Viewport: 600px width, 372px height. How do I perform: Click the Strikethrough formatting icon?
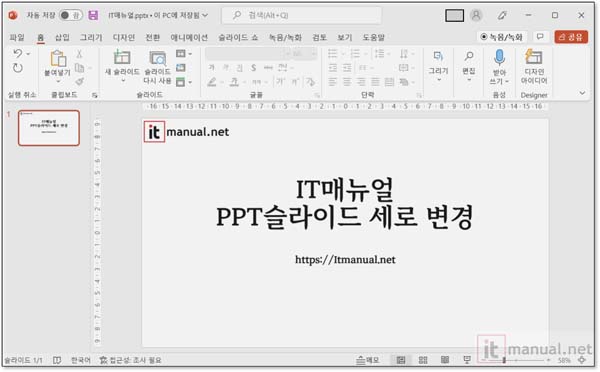pyautogui.click(x=268, y=68)
